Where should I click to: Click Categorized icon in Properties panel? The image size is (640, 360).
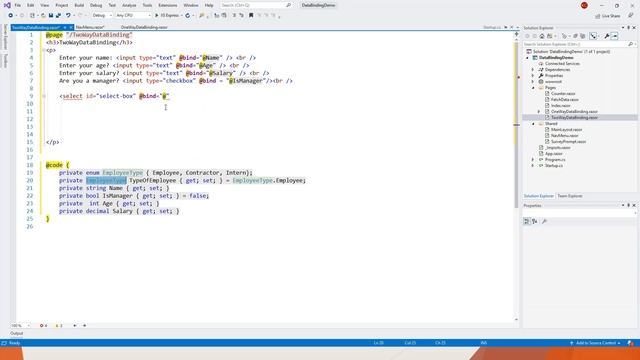[x=527, y=221]
